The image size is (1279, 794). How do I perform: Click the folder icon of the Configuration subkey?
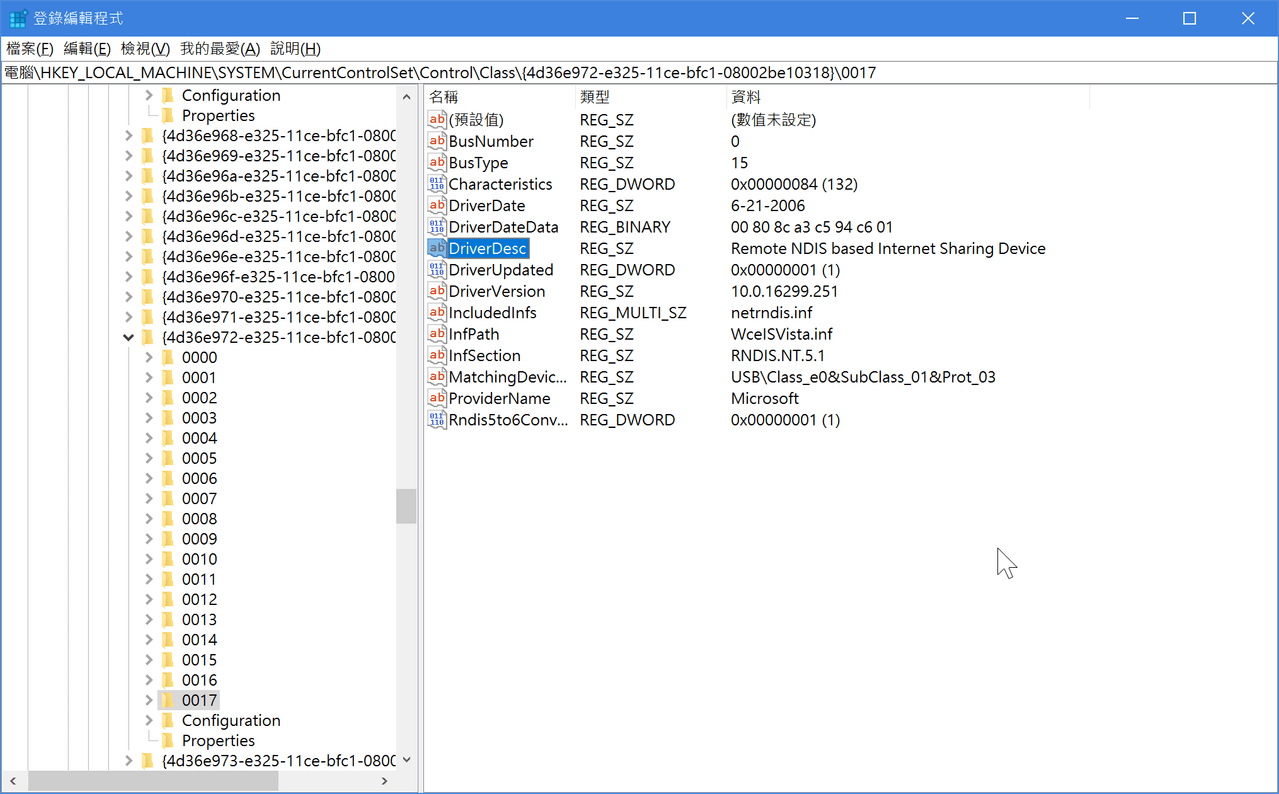click(169, 719)
